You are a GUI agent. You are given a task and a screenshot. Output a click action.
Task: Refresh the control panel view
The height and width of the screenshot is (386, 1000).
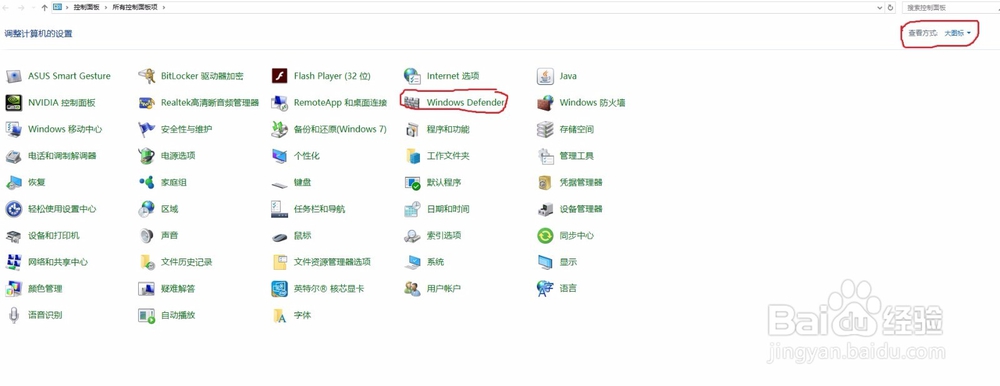tap(891, 8)
